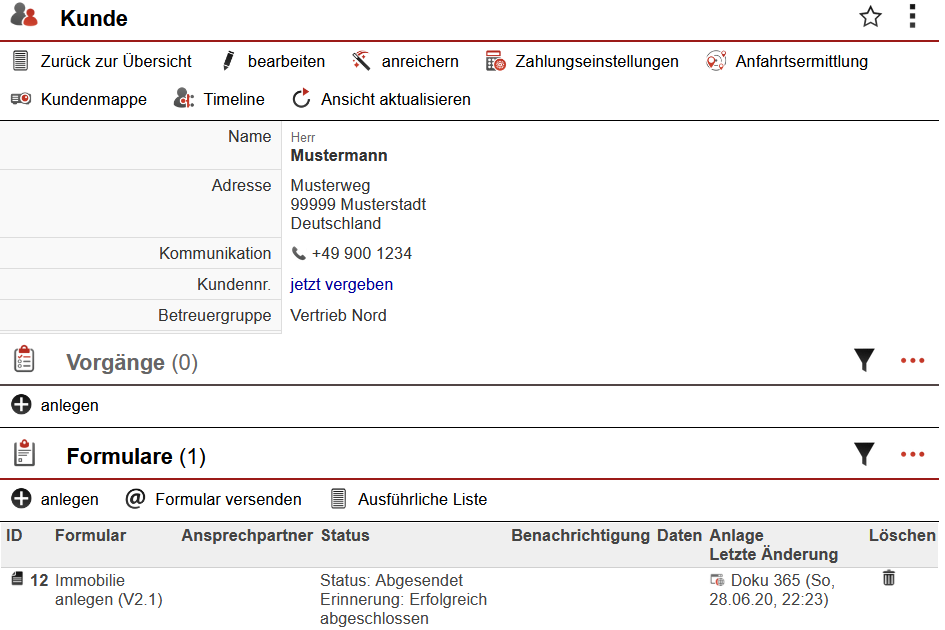Screen dimensions: 945x630
Task: Click the @ icon for Formular versenden
Action: point(135,499)
